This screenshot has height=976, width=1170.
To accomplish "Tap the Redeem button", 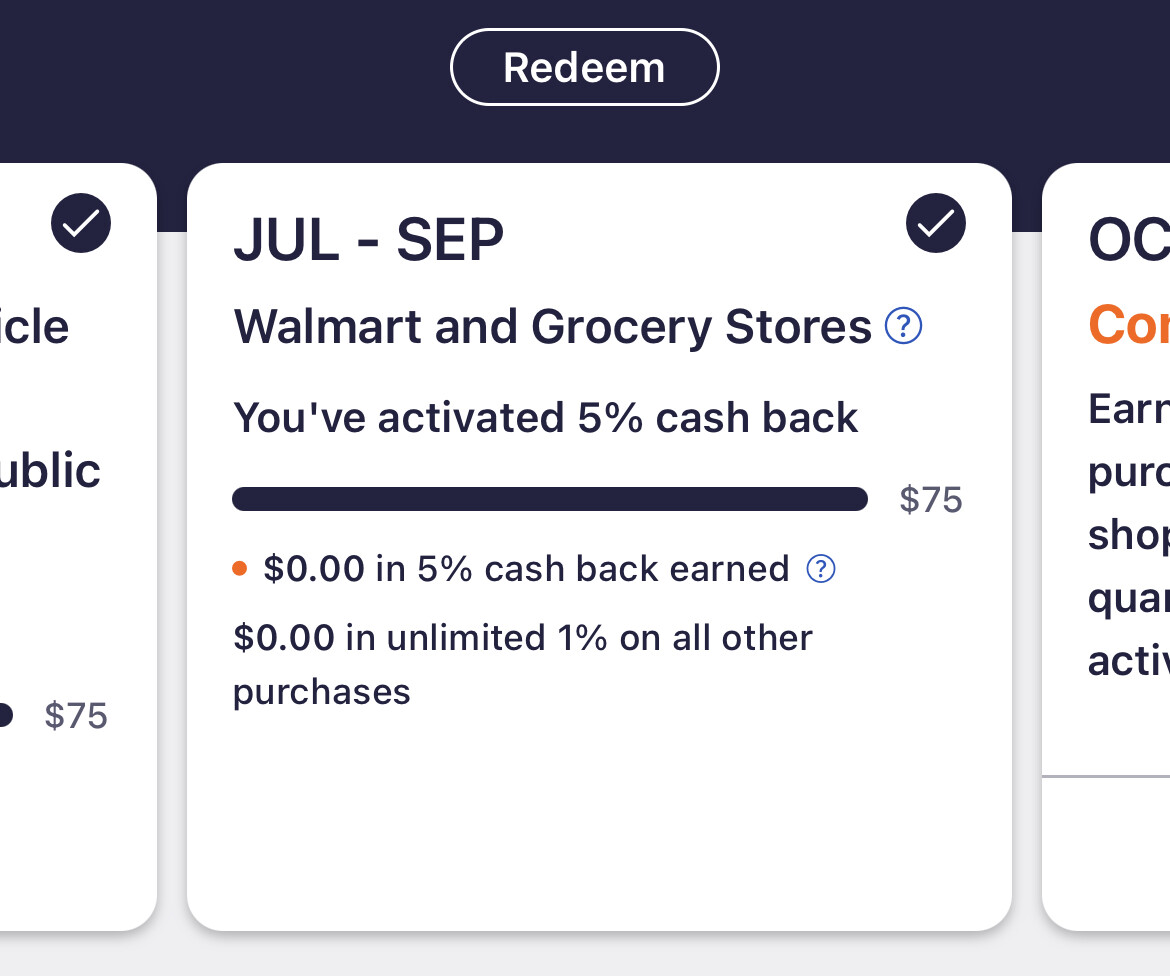I will click(x=584, y=67).
